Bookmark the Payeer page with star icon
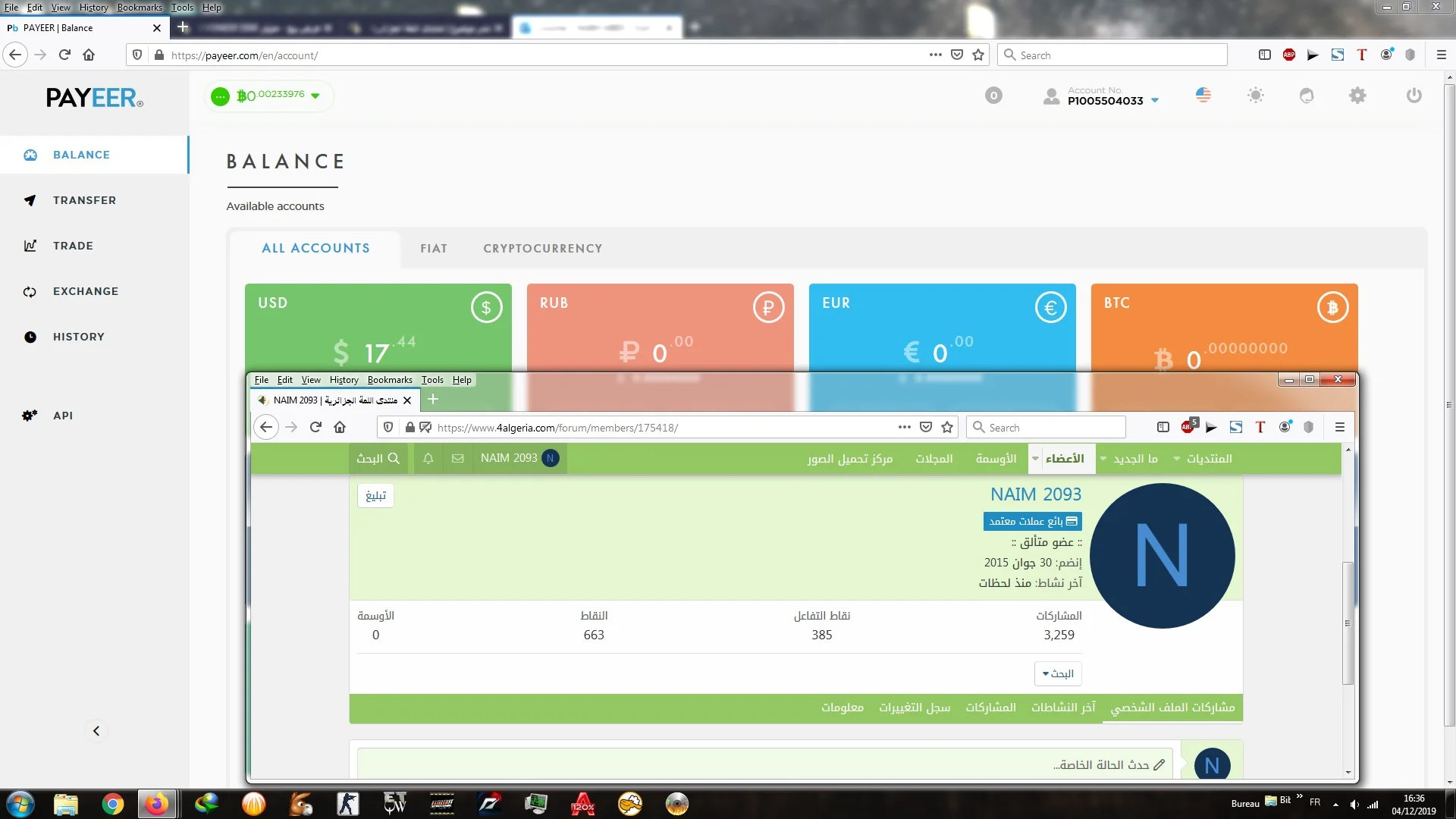The height and width of the screenshot is (819, 1456). pos(978,55)
